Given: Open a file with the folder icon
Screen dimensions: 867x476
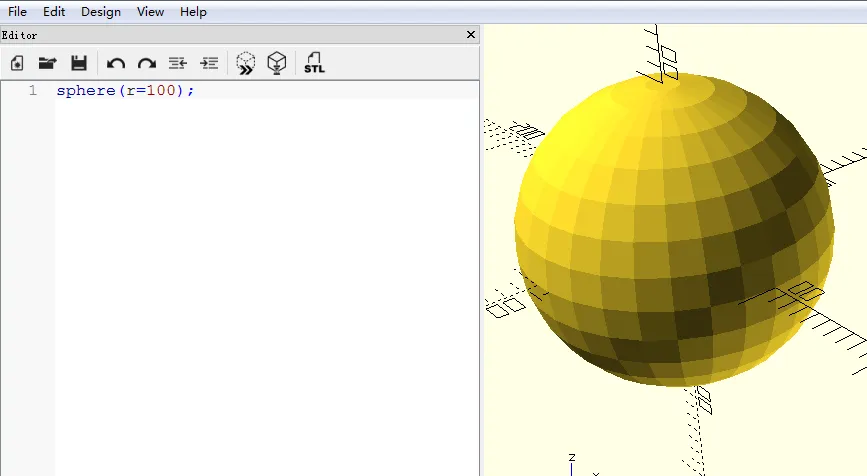Looking at the screenshot, I should [48, 63].
